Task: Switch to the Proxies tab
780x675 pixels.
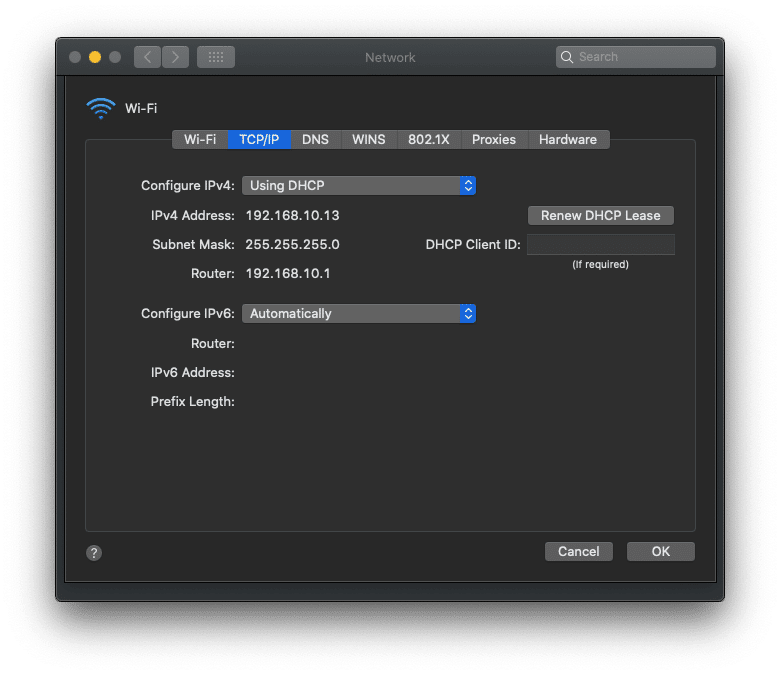Action: pyautogui.click(x=494, y=139)
